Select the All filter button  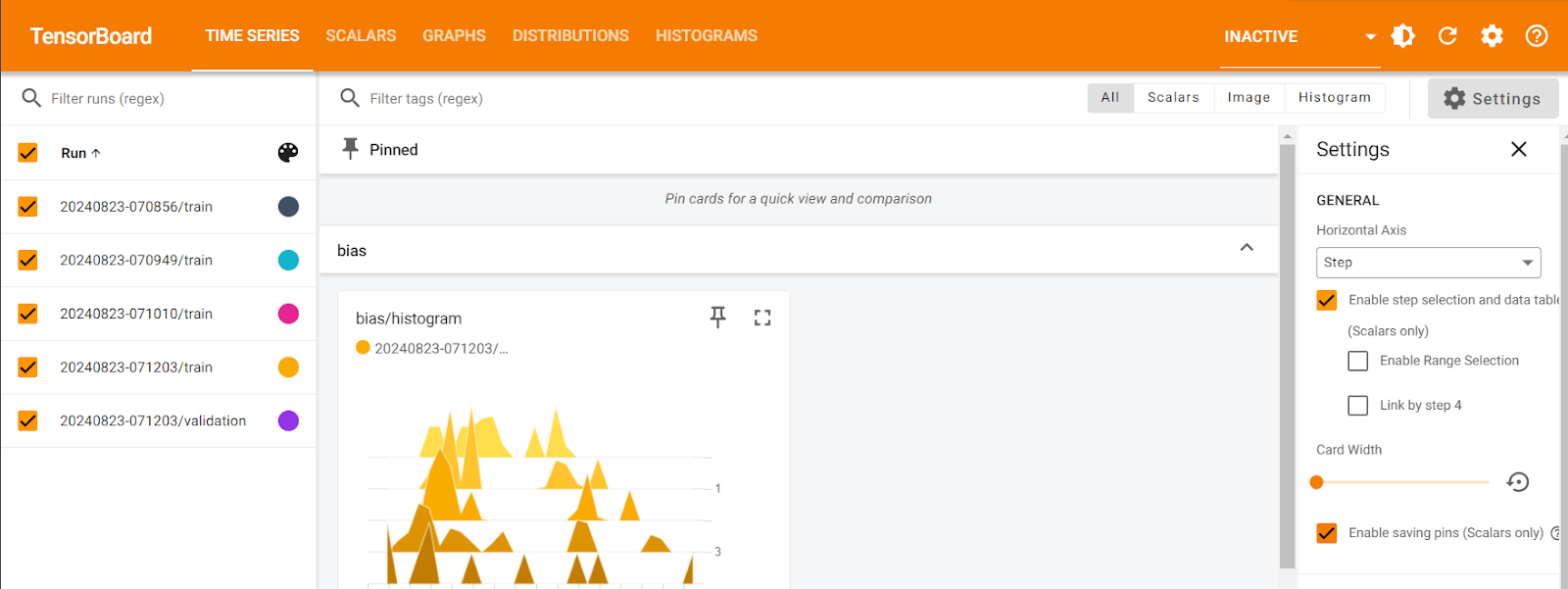1110,98
